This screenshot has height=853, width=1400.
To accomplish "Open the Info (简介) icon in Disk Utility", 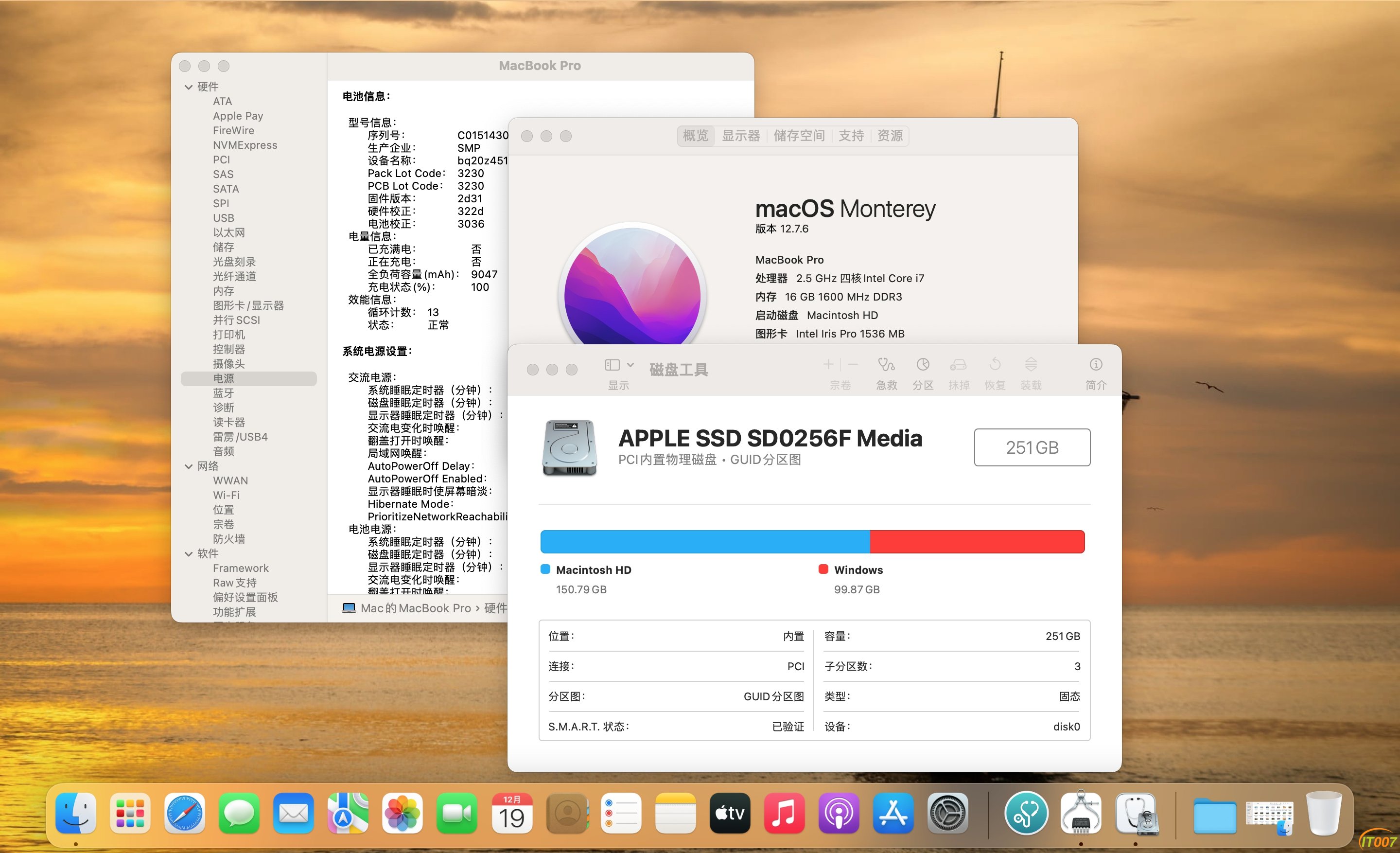I will (1096, 364).
